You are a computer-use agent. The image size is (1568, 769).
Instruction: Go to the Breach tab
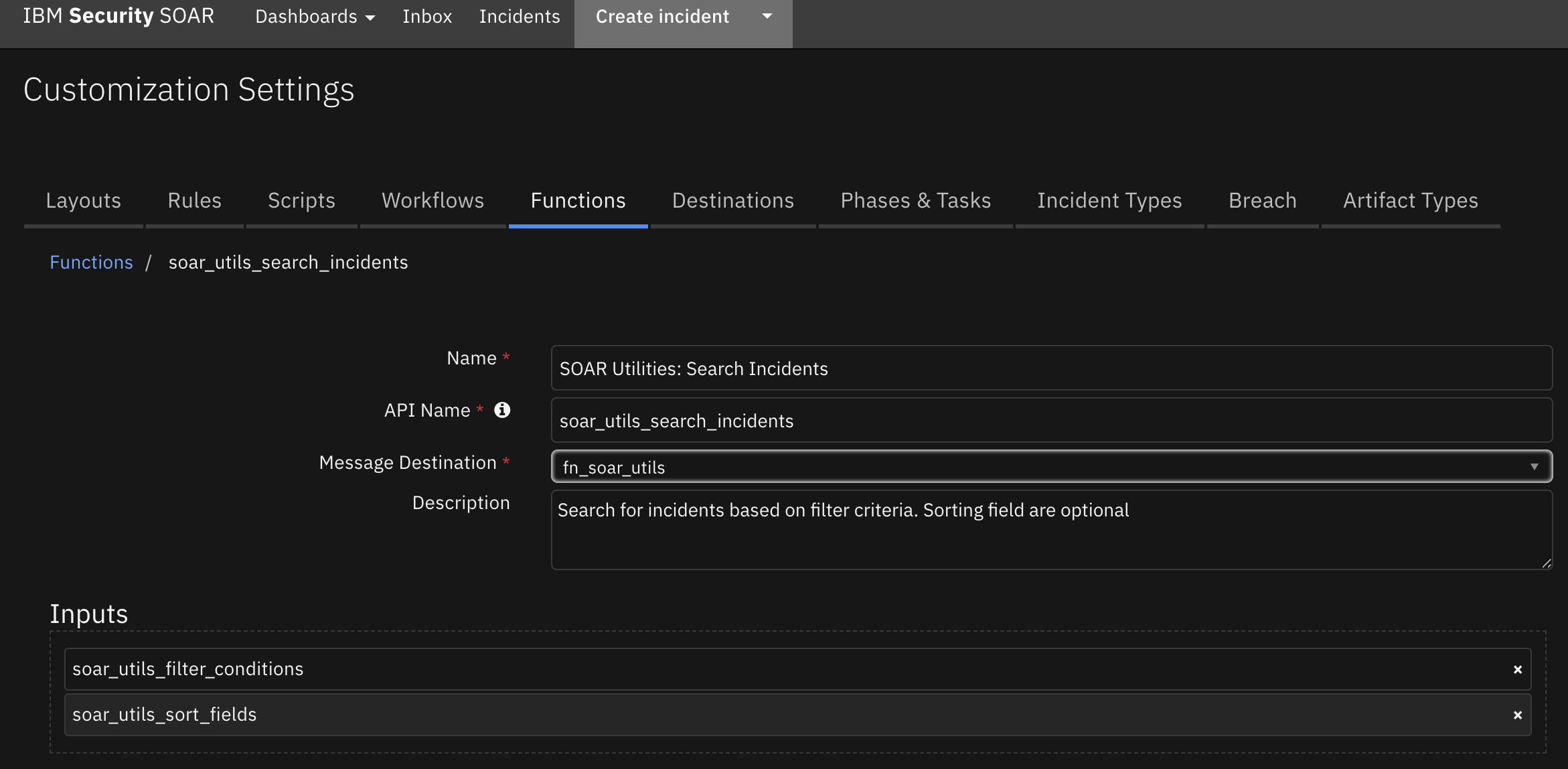click(1263, 200)
